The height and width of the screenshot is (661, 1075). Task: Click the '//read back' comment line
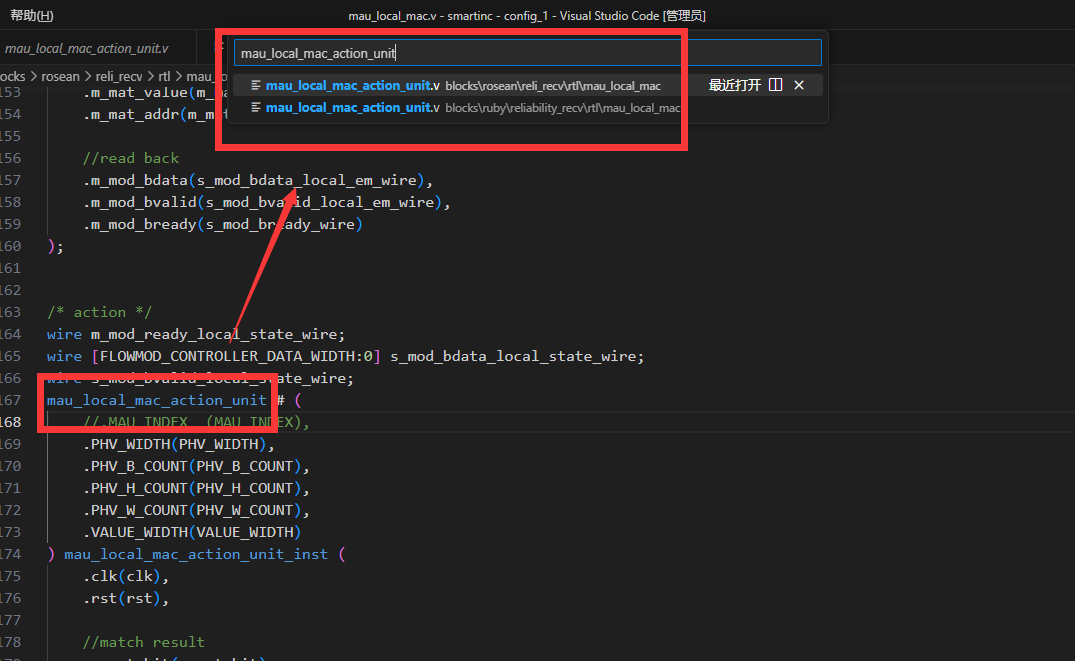tap(131, 158)
